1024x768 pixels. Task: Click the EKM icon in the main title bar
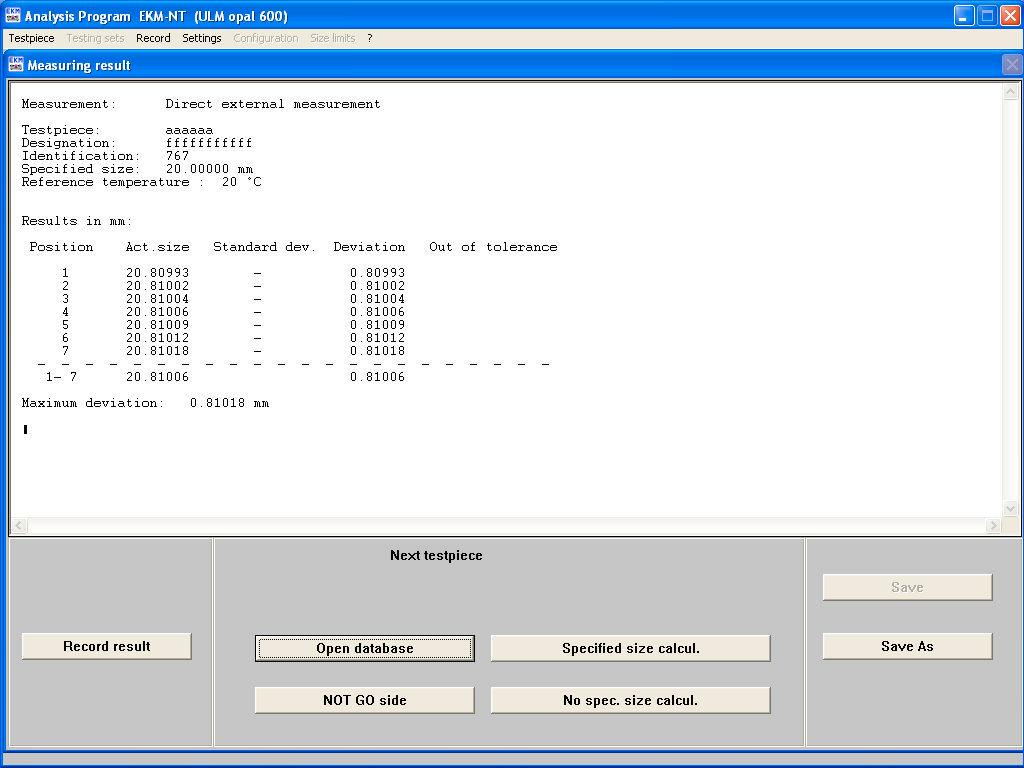12,16
